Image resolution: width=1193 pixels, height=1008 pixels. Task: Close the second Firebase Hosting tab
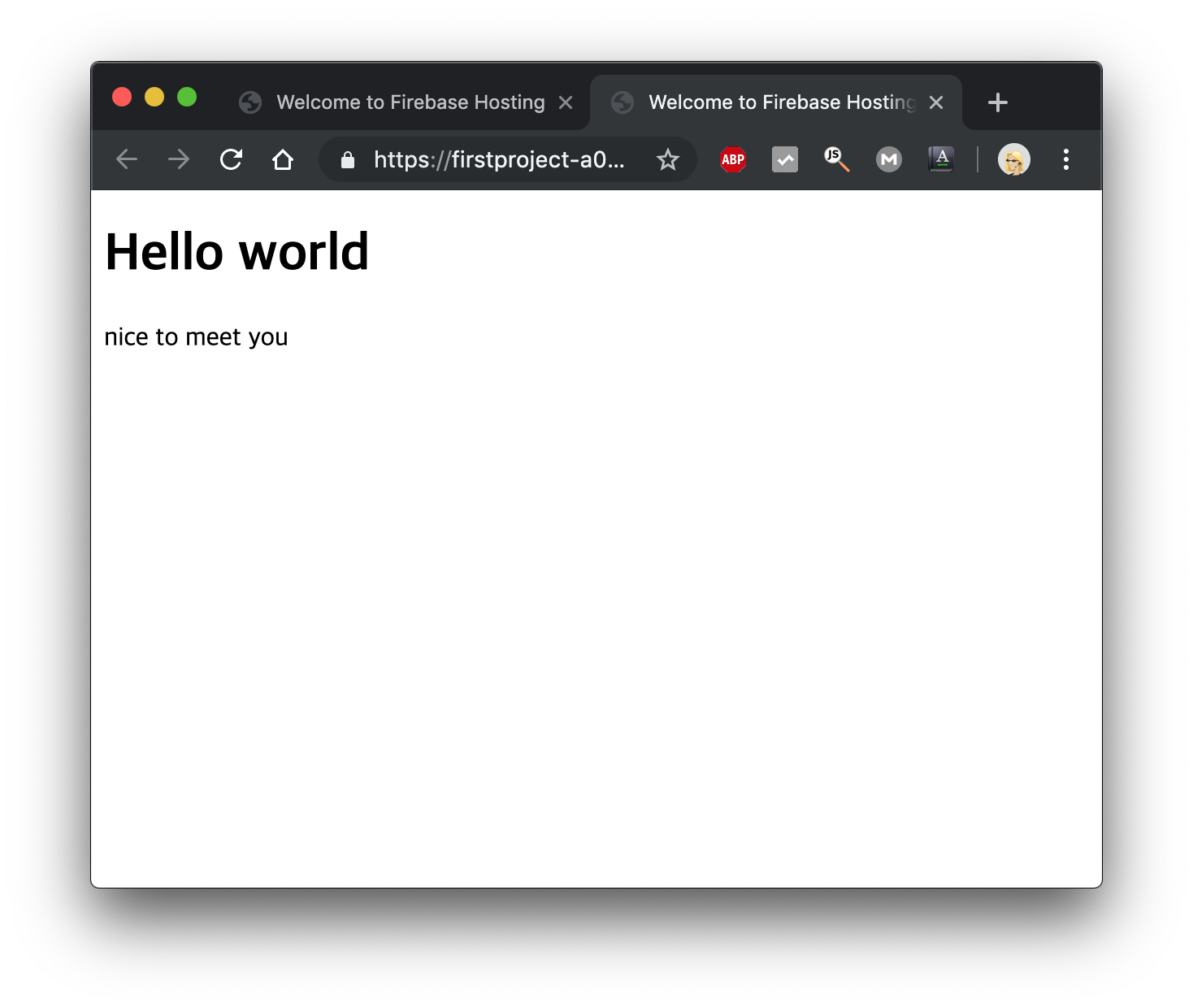936,102
